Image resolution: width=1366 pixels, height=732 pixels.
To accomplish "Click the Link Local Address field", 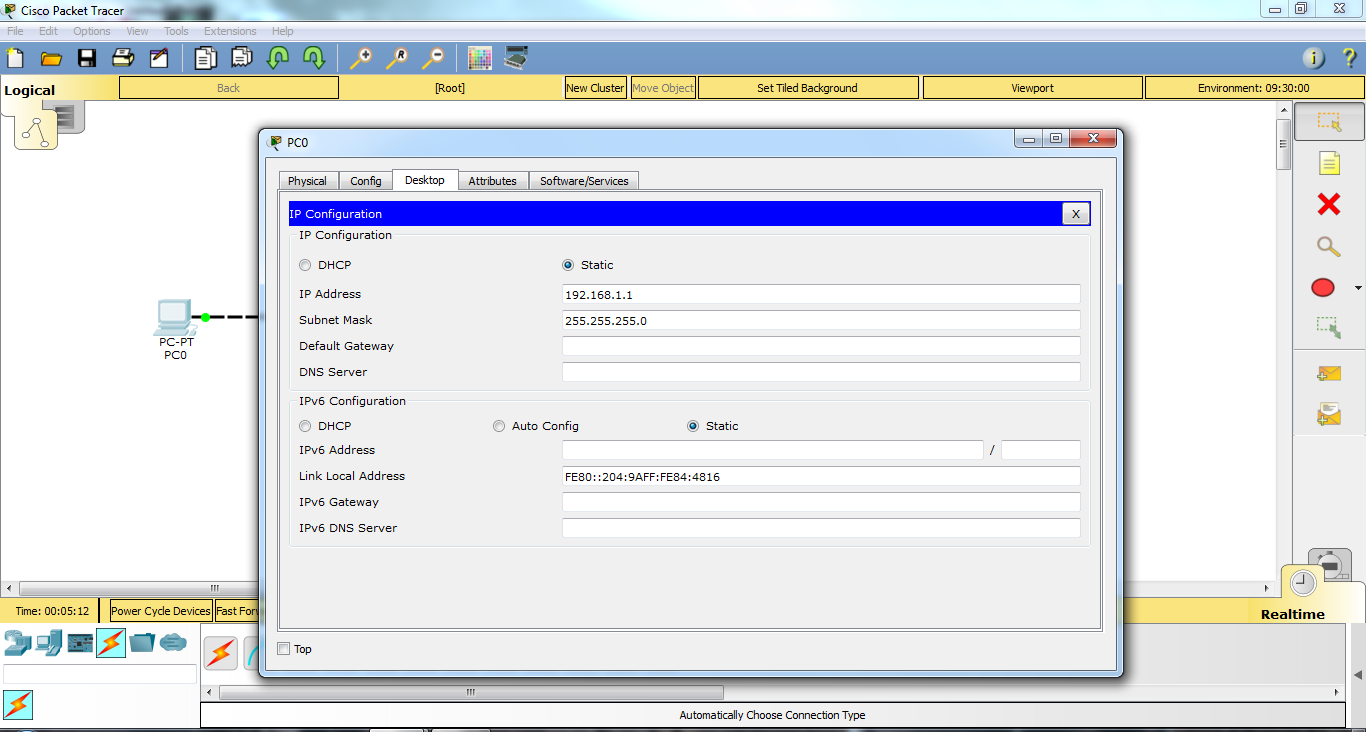I will pyautogui.click(x=821, y=476).
